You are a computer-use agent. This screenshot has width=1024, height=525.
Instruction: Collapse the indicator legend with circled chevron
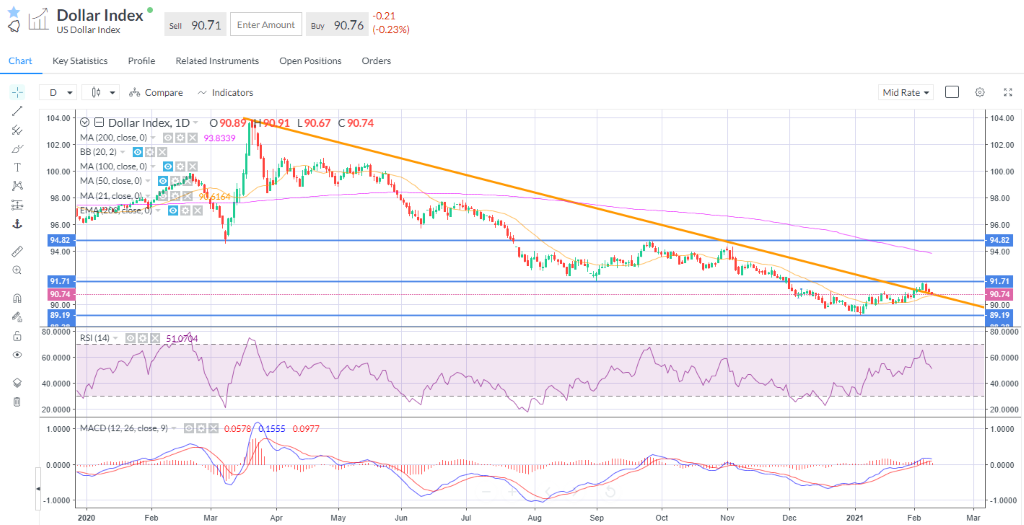pos(85,123)
